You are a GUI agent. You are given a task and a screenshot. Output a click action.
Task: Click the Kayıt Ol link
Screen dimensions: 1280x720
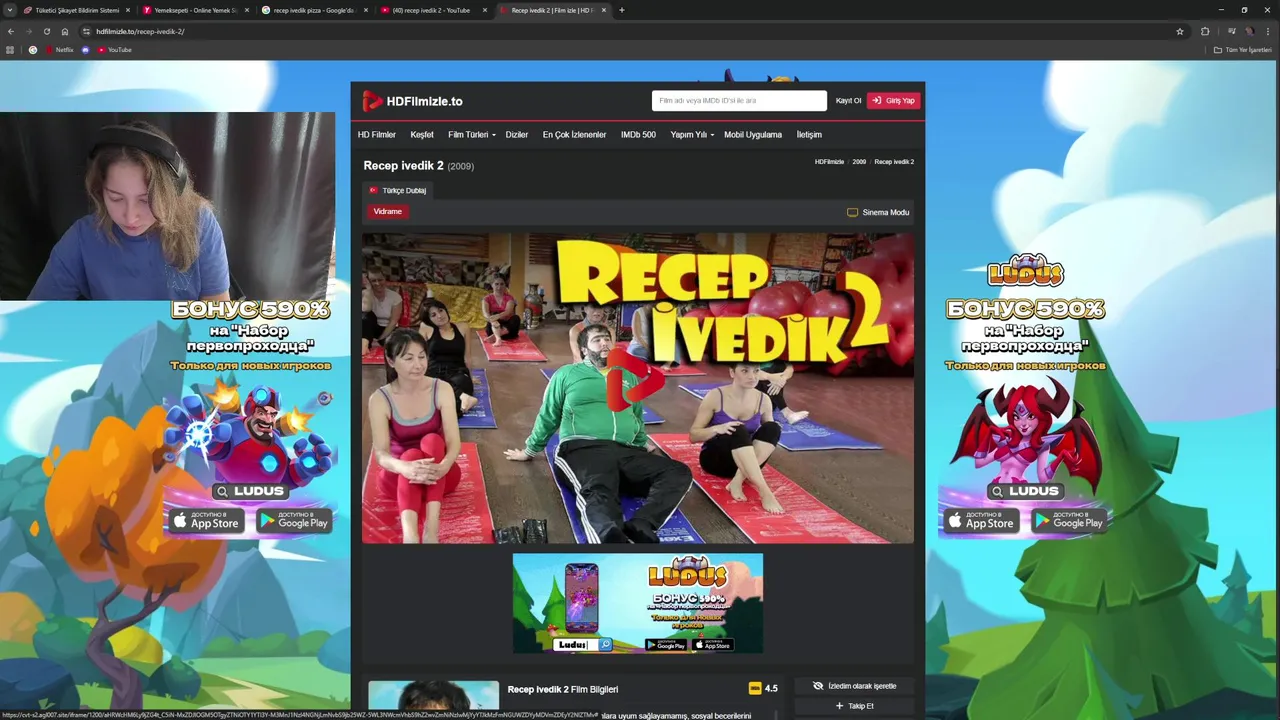click(848, 101)
